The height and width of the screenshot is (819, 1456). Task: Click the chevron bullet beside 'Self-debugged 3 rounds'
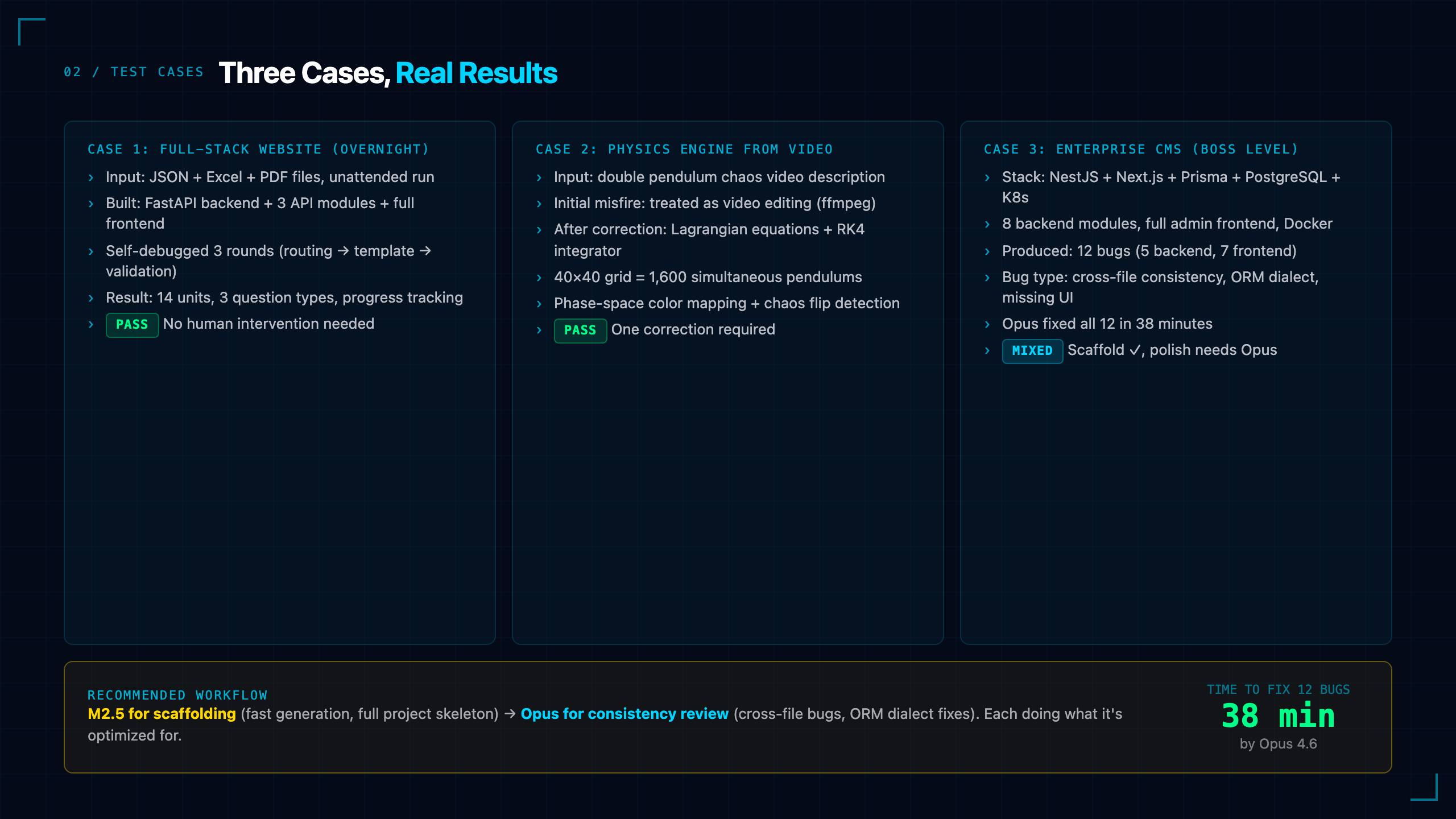(x=91, y=251)
